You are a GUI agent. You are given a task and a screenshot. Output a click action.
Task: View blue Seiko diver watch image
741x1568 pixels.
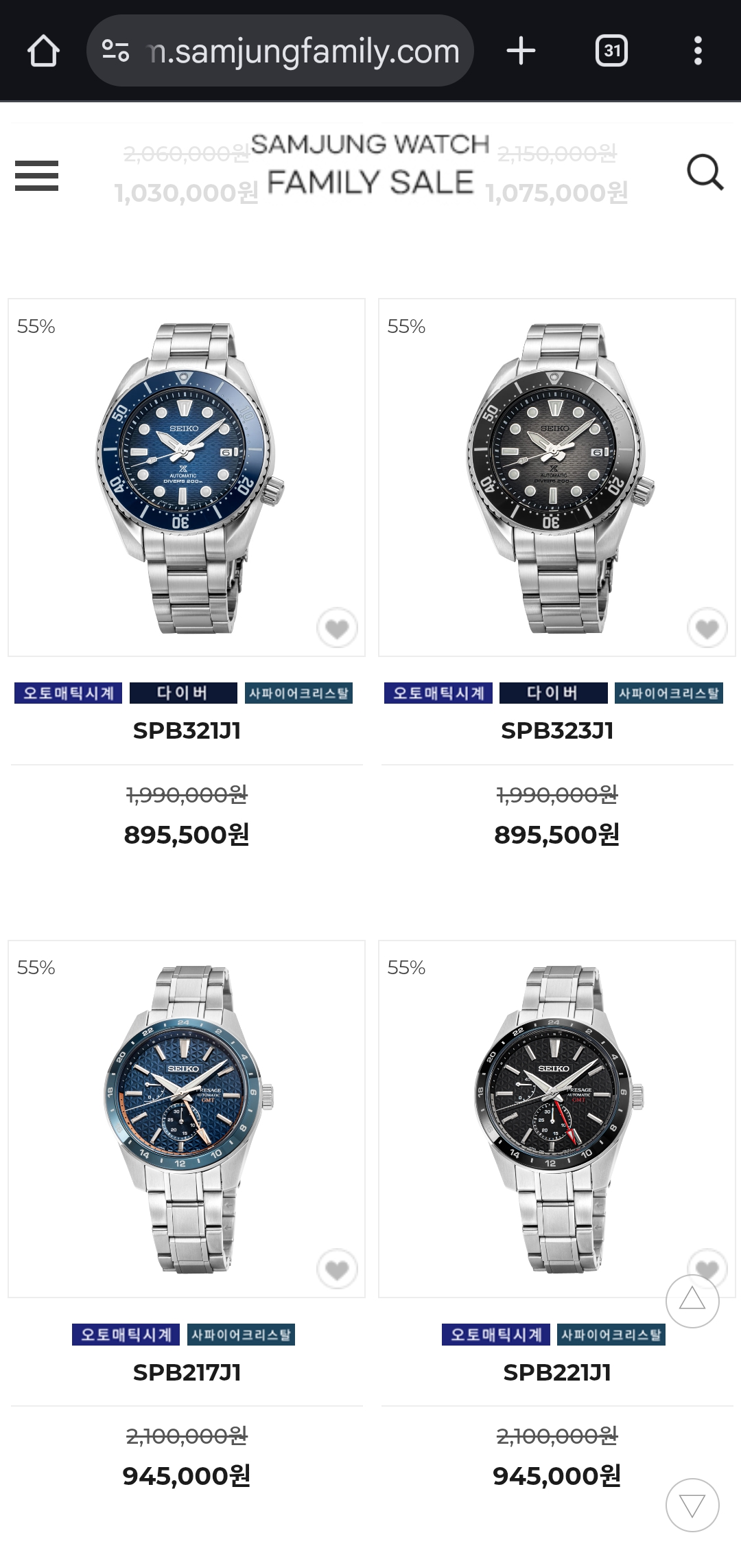pos(187,477)
